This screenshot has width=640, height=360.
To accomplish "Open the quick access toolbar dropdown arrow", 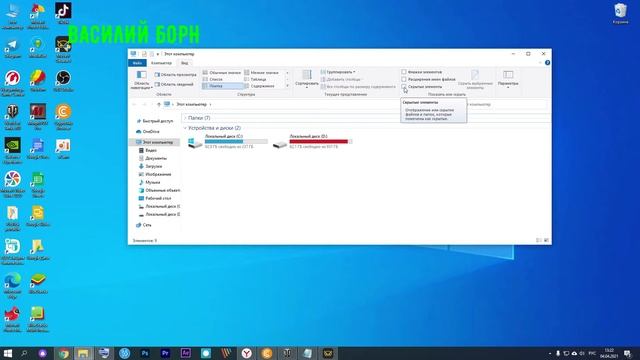I will coord(158,54).
